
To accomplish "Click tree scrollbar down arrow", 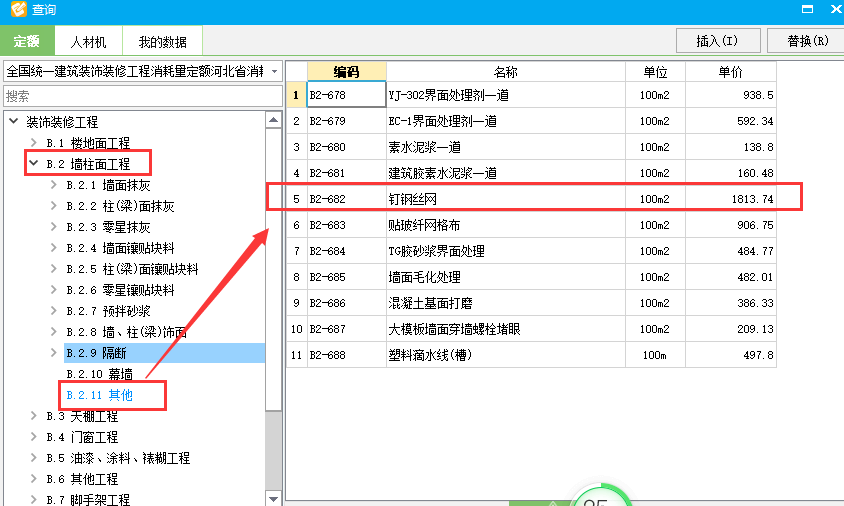I will (x=273, y=498).
